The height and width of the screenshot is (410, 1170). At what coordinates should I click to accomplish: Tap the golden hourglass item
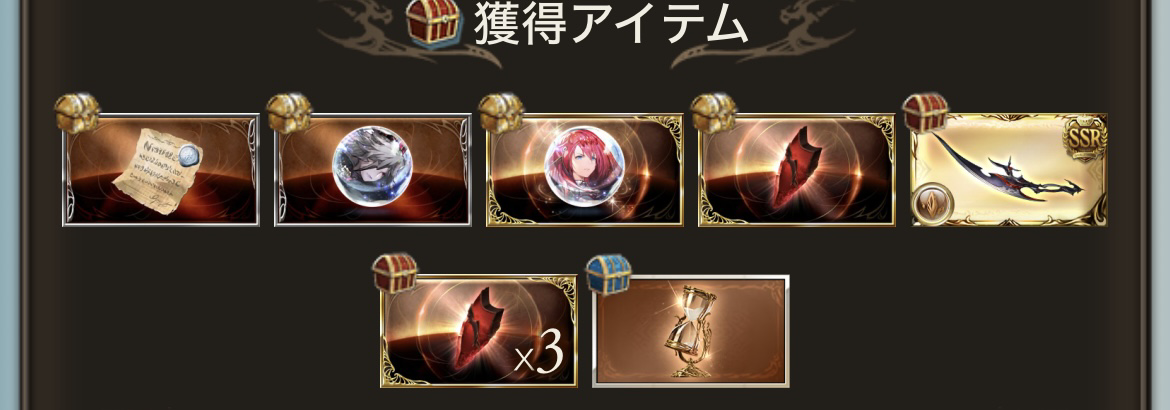click(690, 331)
